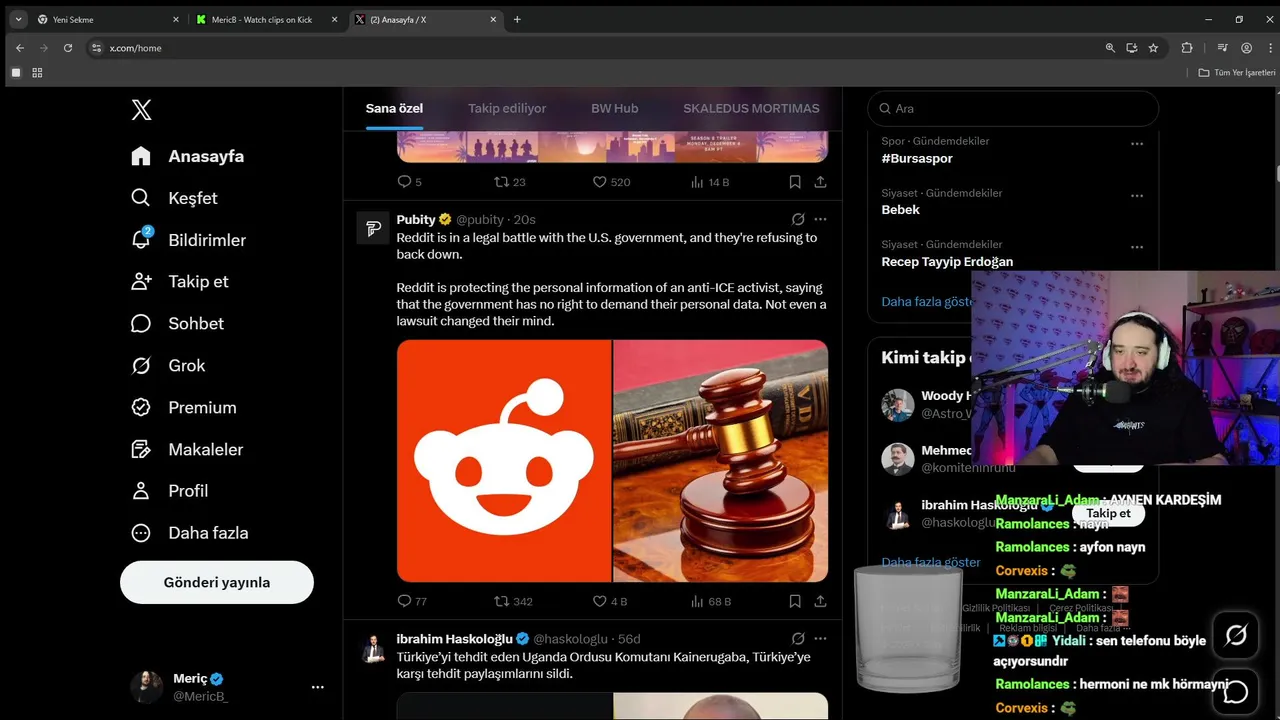Image resolution: width=1280 pixels, height=720 pixels.
Task: Switch to Sana özel tab
Action: [x=394, y=108]
